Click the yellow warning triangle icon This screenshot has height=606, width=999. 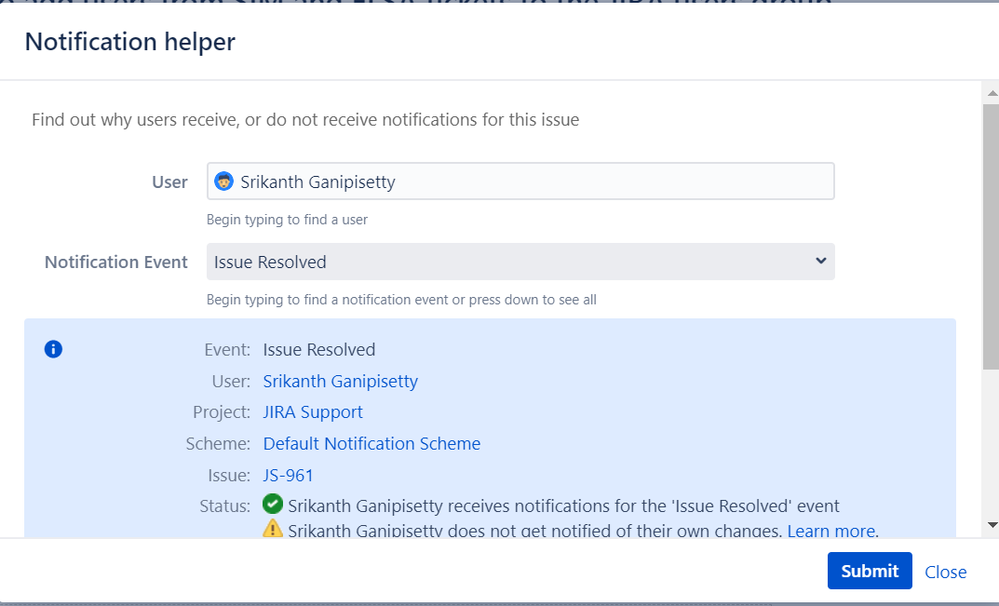[273, 528]
